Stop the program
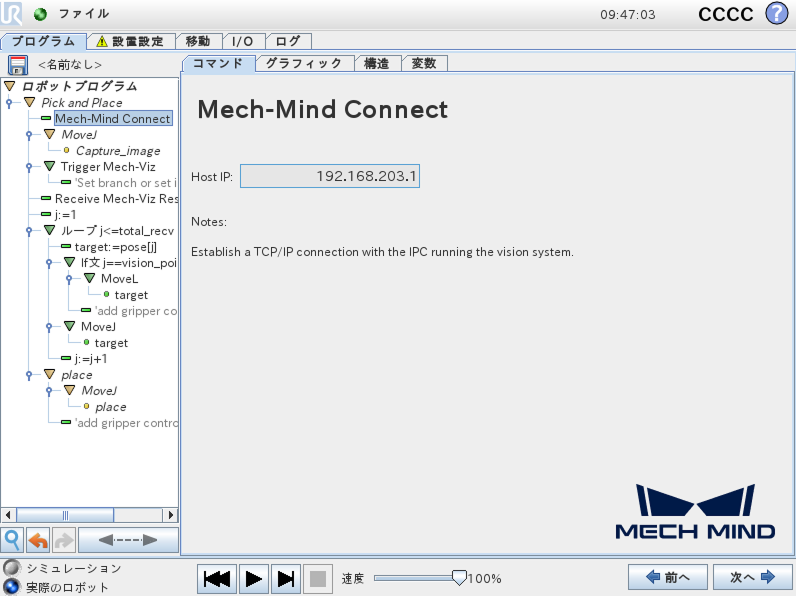 click(x=318, y=579)
